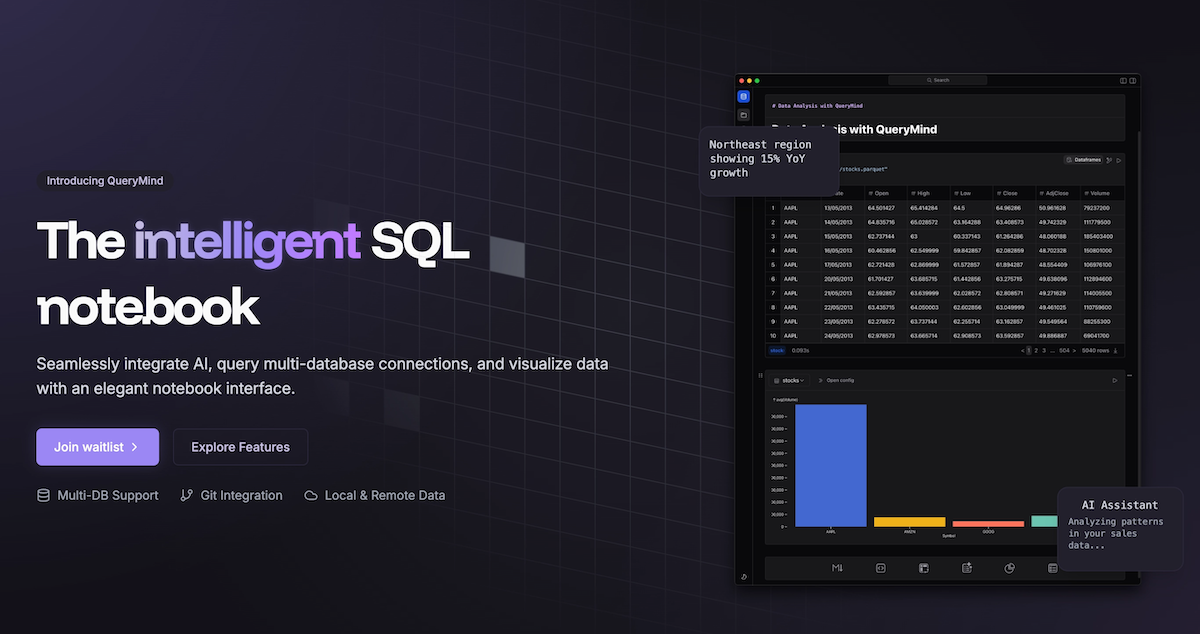1200x634 pixels.
Task: Click the Search field in the window title bar
Action: click(938, 80)
